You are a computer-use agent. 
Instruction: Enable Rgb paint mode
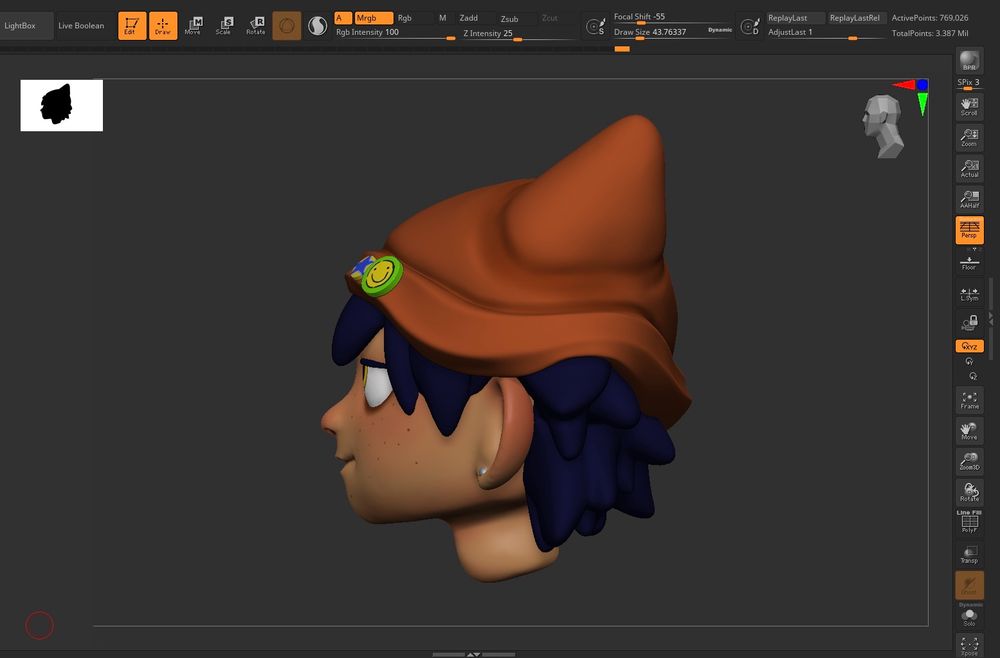[405, 18]
